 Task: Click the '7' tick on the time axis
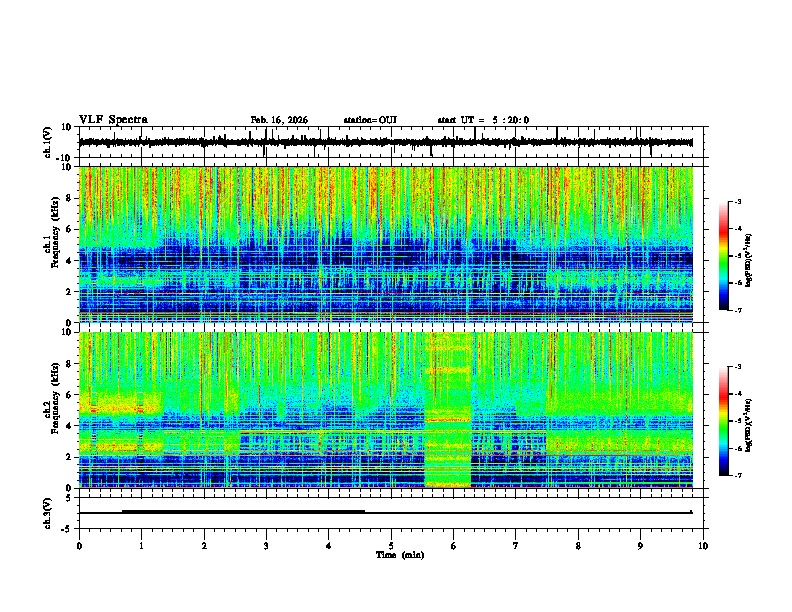coord(516,546)
